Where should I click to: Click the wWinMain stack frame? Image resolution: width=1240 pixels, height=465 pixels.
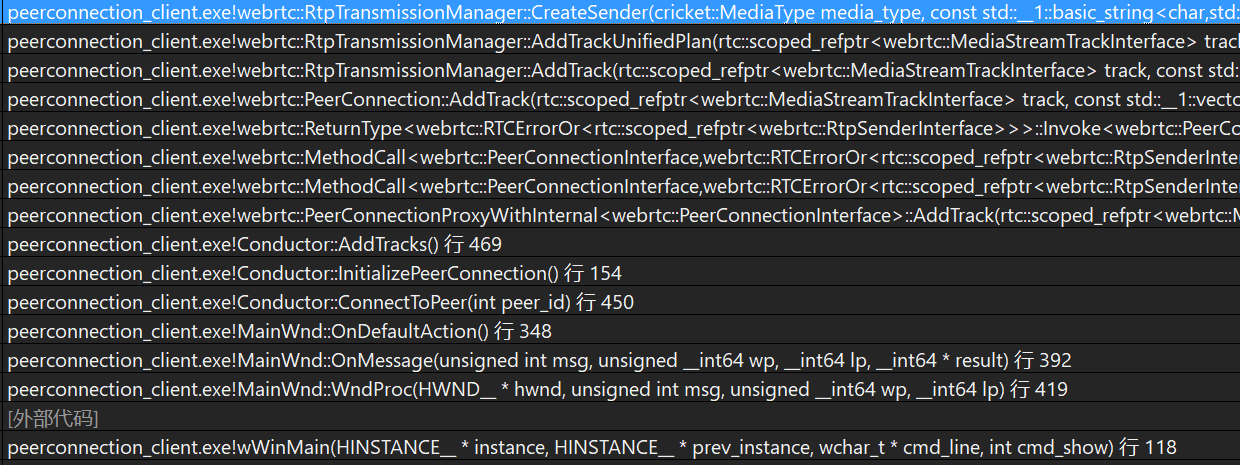coord(560,447)
